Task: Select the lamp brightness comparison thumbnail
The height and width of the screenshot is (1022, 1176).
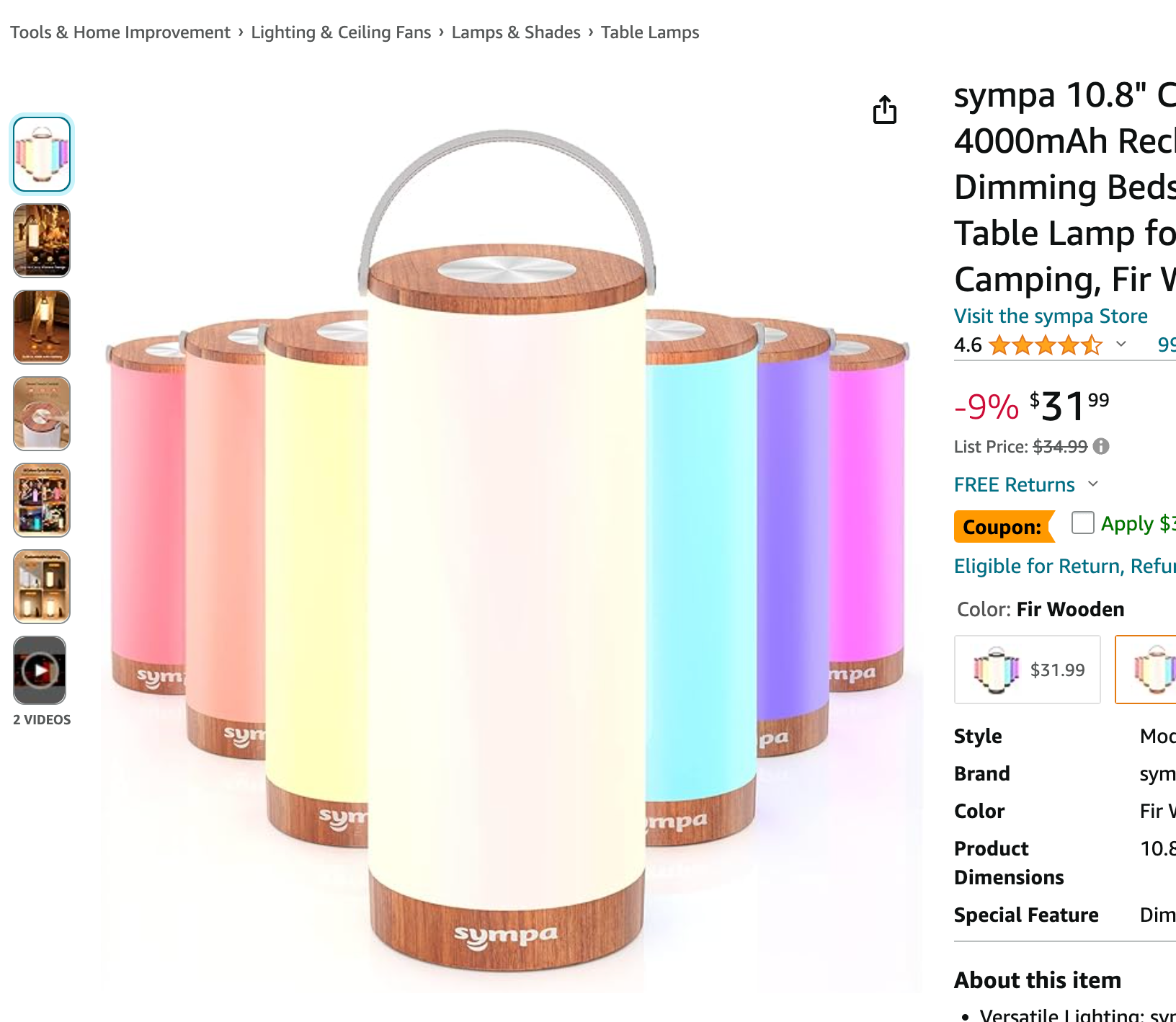Action: pyautogui.click(x=42, y=587)
